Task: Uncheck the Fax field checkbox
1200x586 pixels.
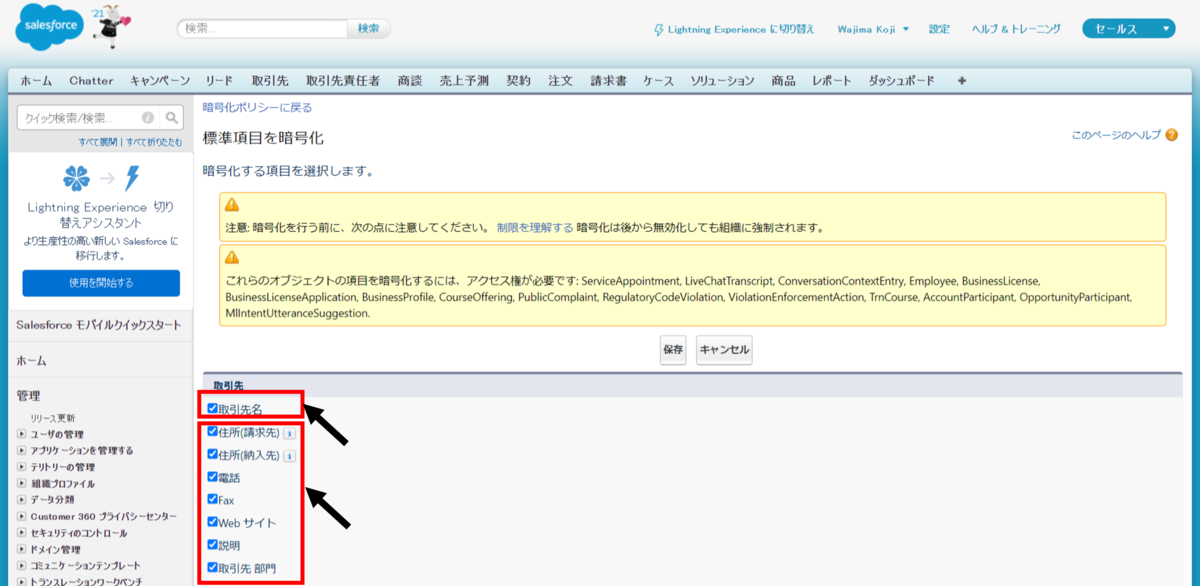Action: pos(211,501)
